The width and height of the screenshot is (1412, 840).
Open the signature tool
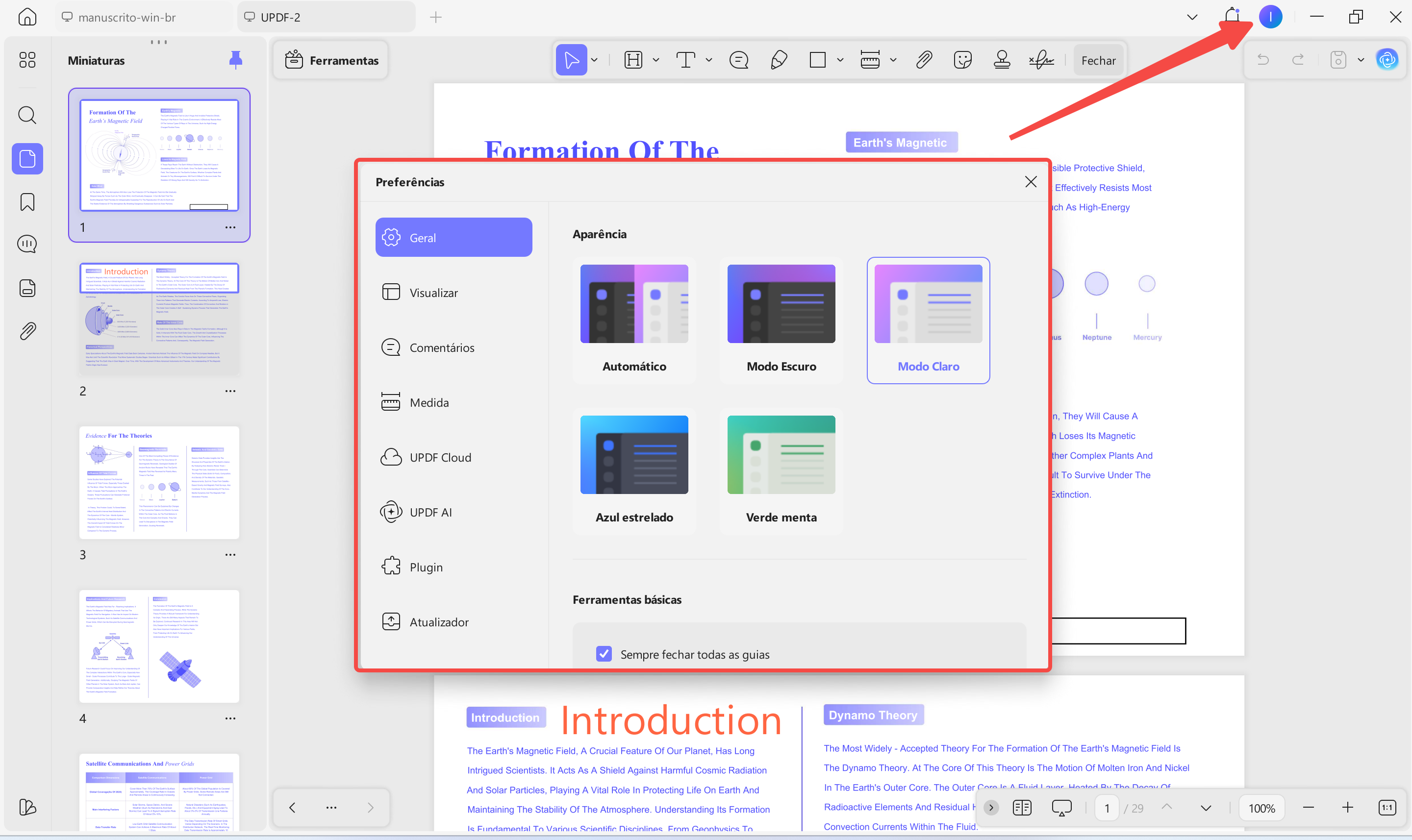pyautogui.click(x=1041, y=60)
